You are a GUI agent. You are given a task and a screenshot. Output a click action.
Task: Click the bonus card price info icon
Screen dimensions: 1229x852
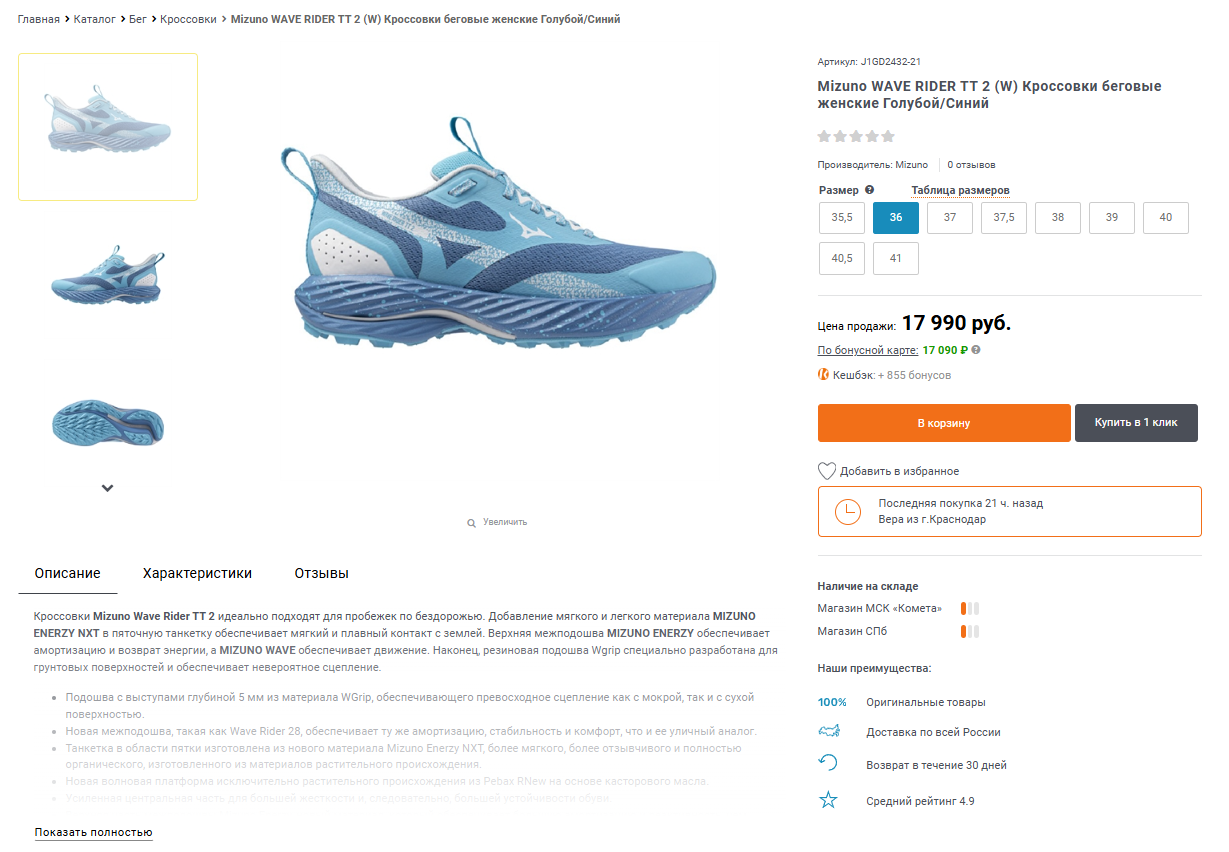point(976,350)
